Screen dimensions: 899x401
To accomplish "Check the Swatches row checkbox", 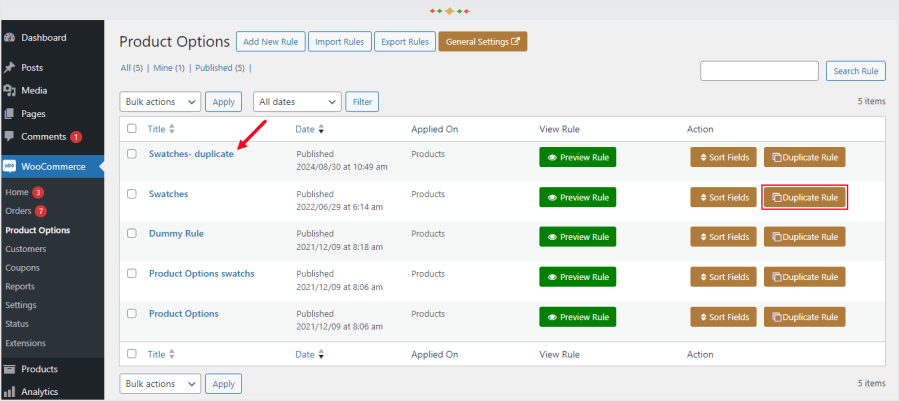I will pos(132,194).
